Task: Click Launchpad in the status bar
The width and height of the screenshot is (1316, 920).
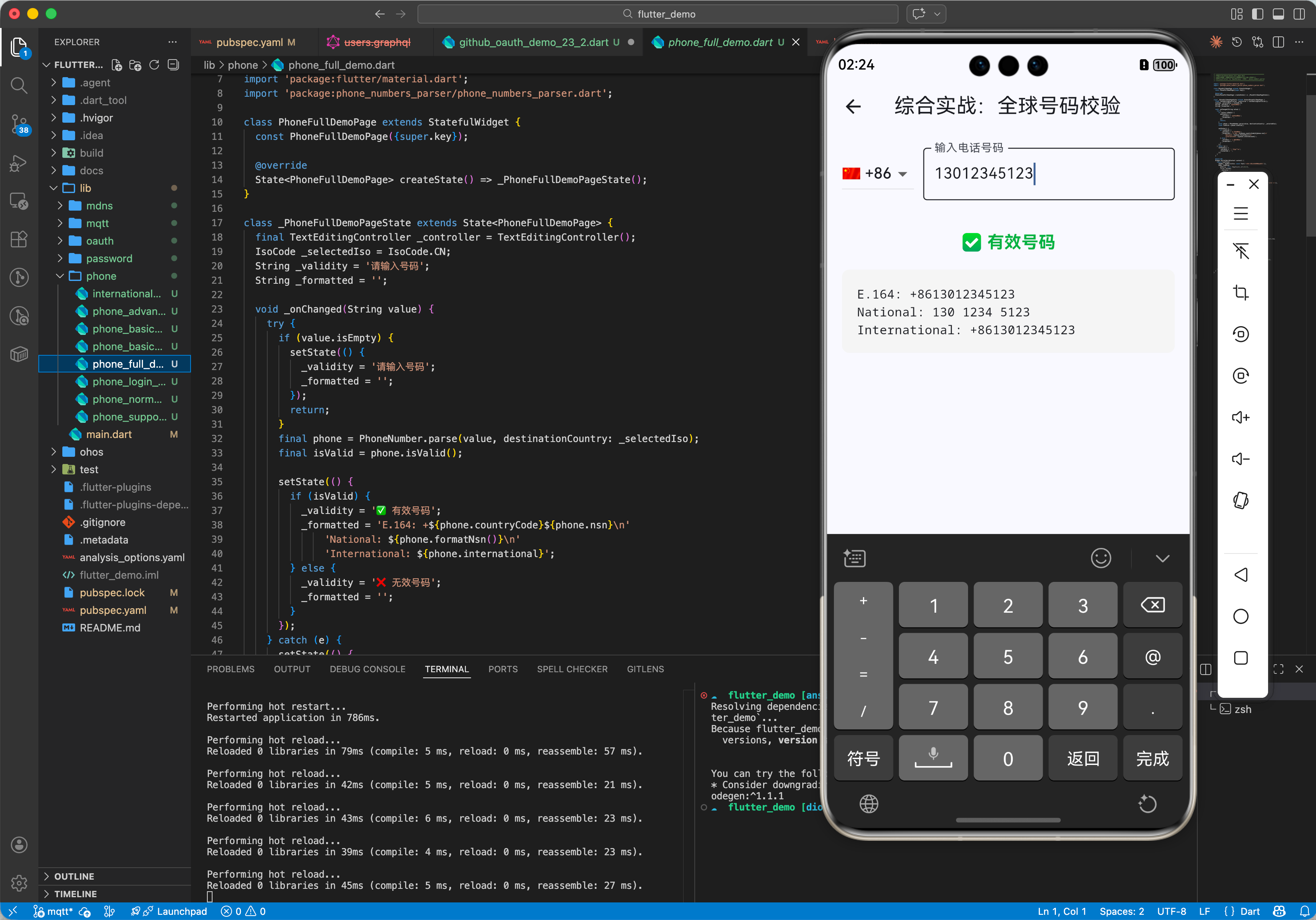Action: pyautogui.click(x=181, y=911)
